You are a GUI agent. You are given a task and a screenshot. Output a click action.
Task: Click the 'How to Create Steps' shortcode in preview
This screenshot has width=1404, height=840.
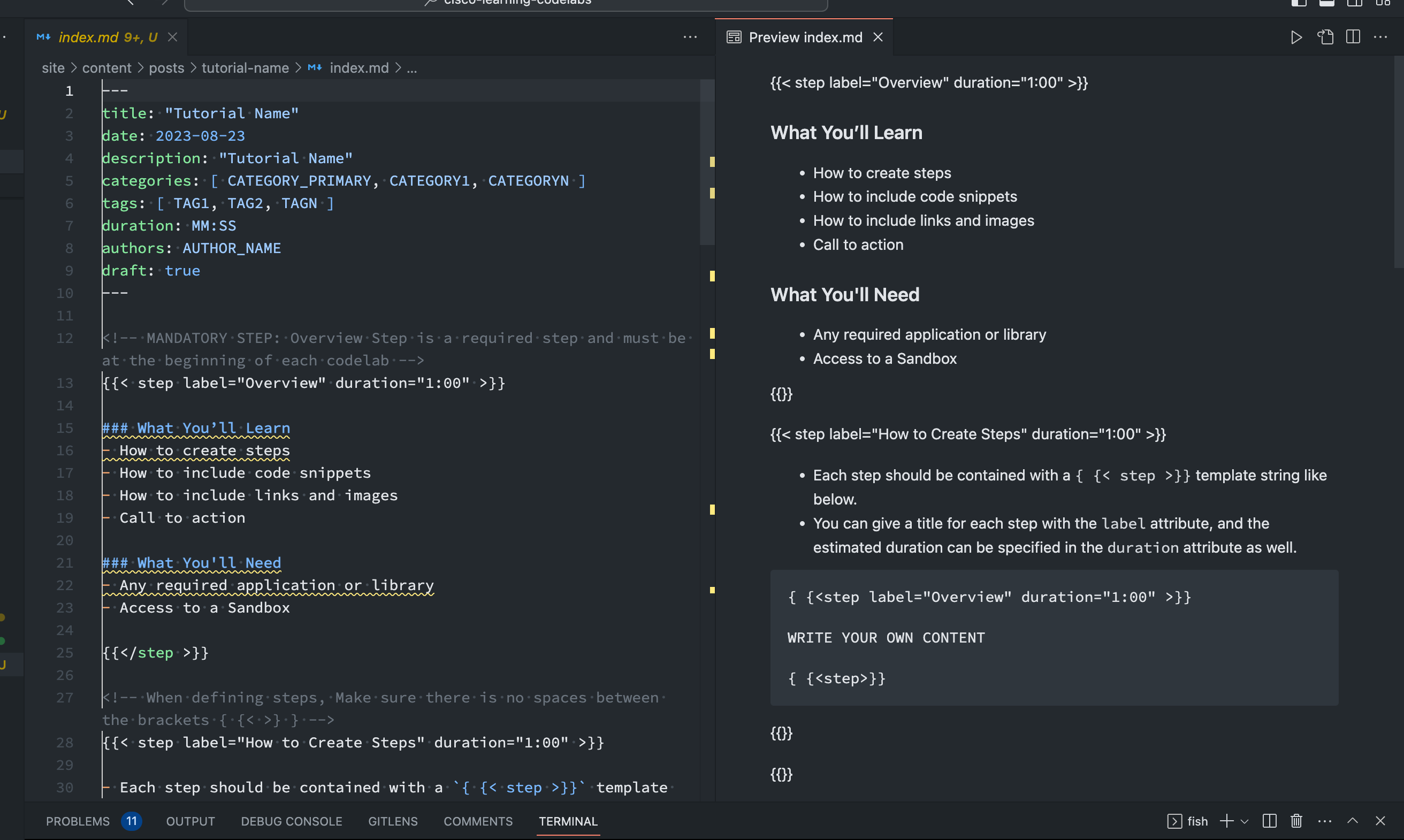[968, 434]
